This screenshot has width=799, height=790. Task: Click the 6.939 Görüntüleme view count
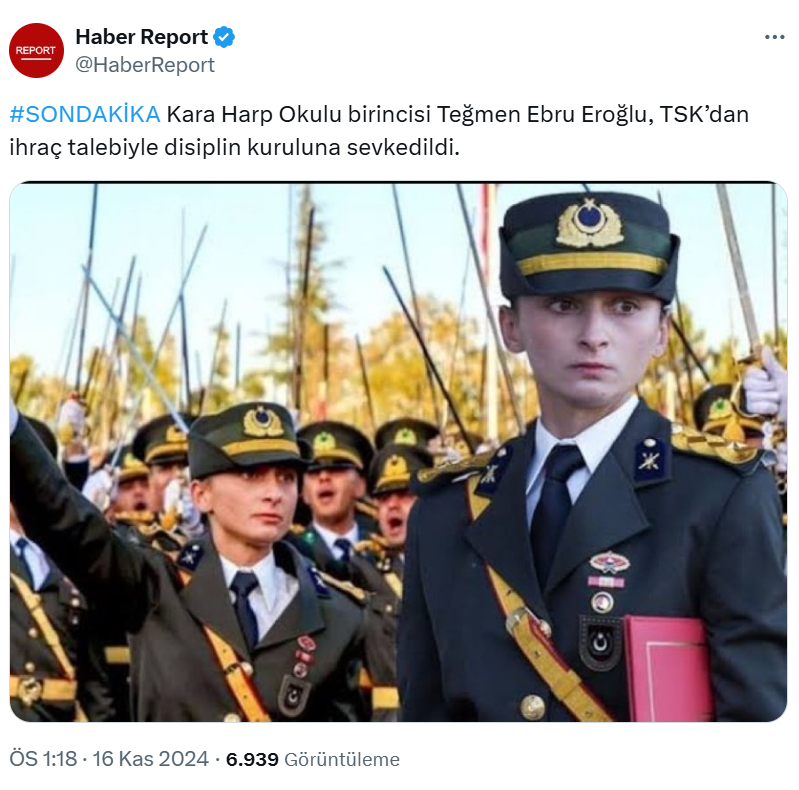[312, 759]
